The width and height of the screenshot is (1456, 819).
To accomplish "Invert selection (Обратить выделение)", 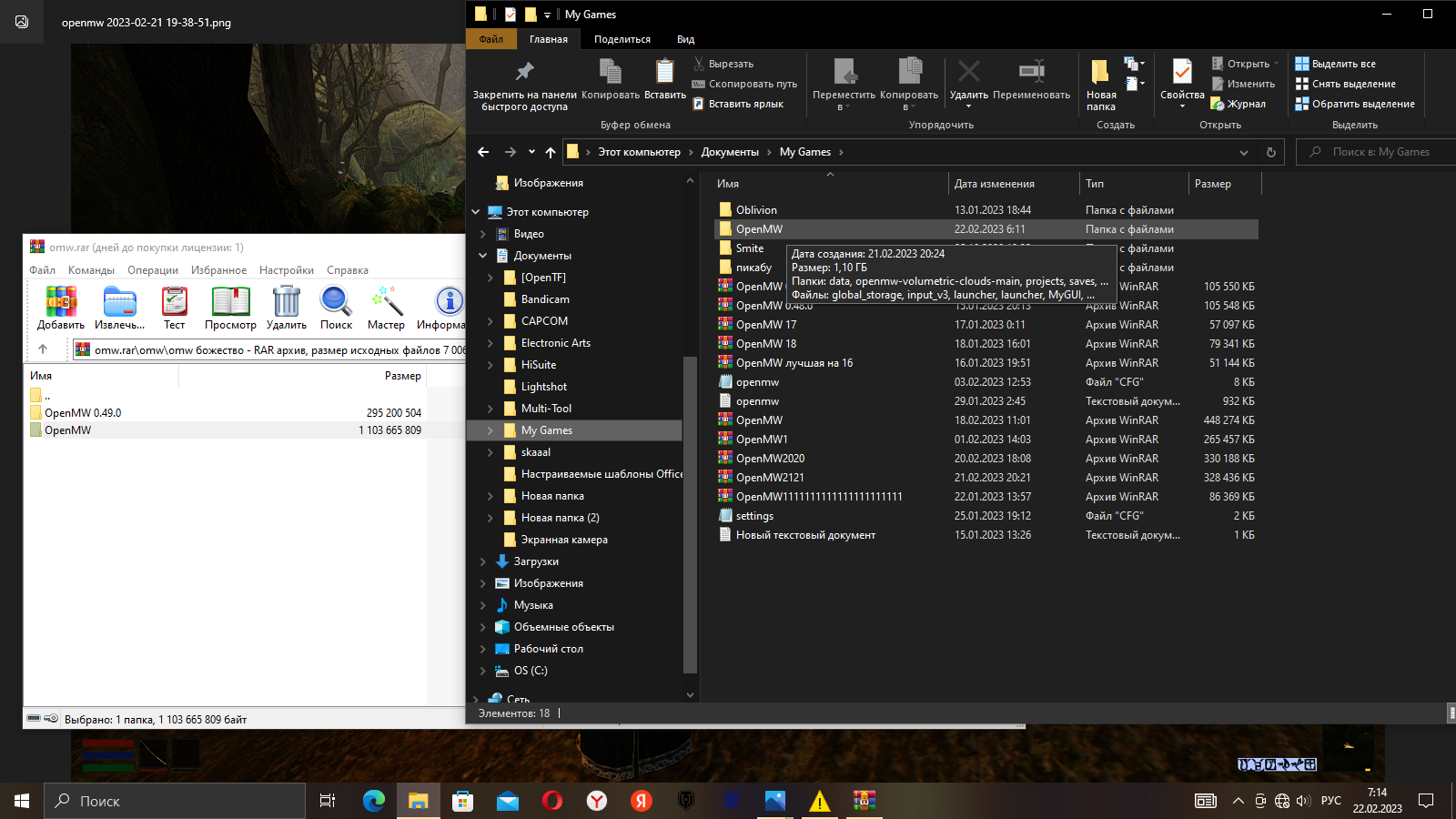I will [1355, 104].
